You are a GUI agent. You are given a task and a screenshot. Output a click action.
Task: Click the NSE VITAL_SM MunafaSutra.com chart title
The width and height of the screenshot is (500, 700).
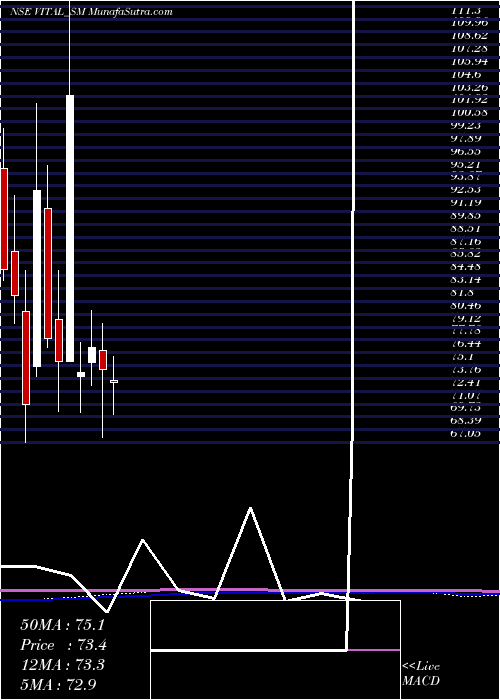point(91,12)
